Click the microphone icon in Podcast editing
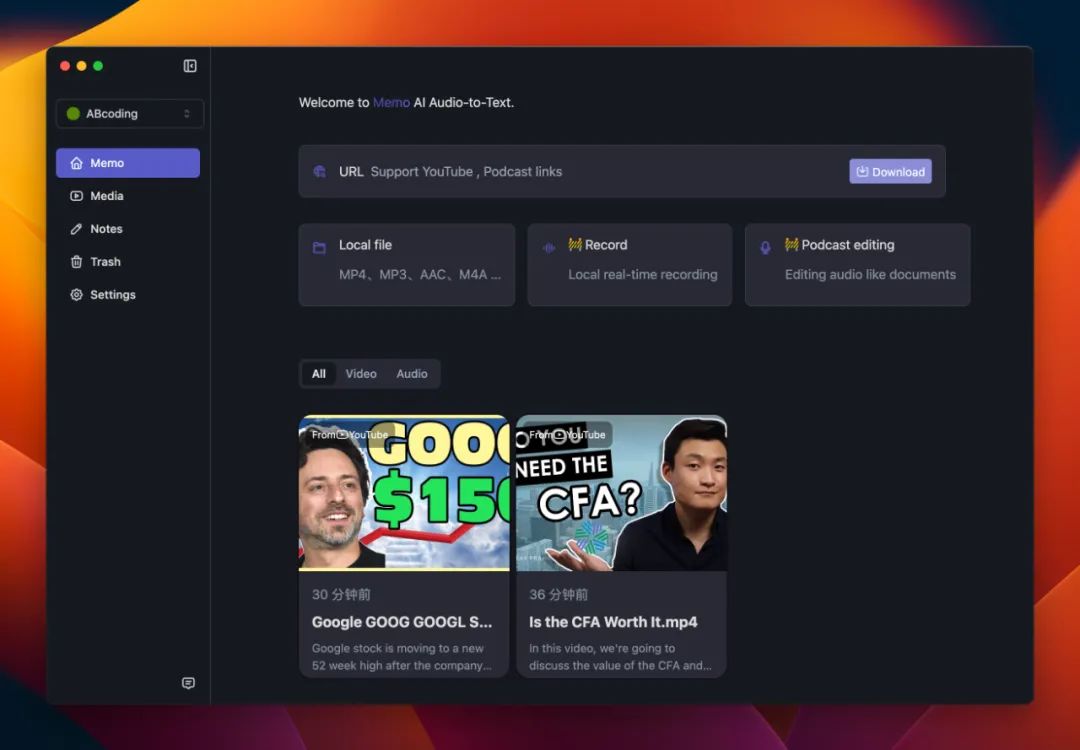The width and height of the screenshot is (1080, 750). [x=766, y=248]
